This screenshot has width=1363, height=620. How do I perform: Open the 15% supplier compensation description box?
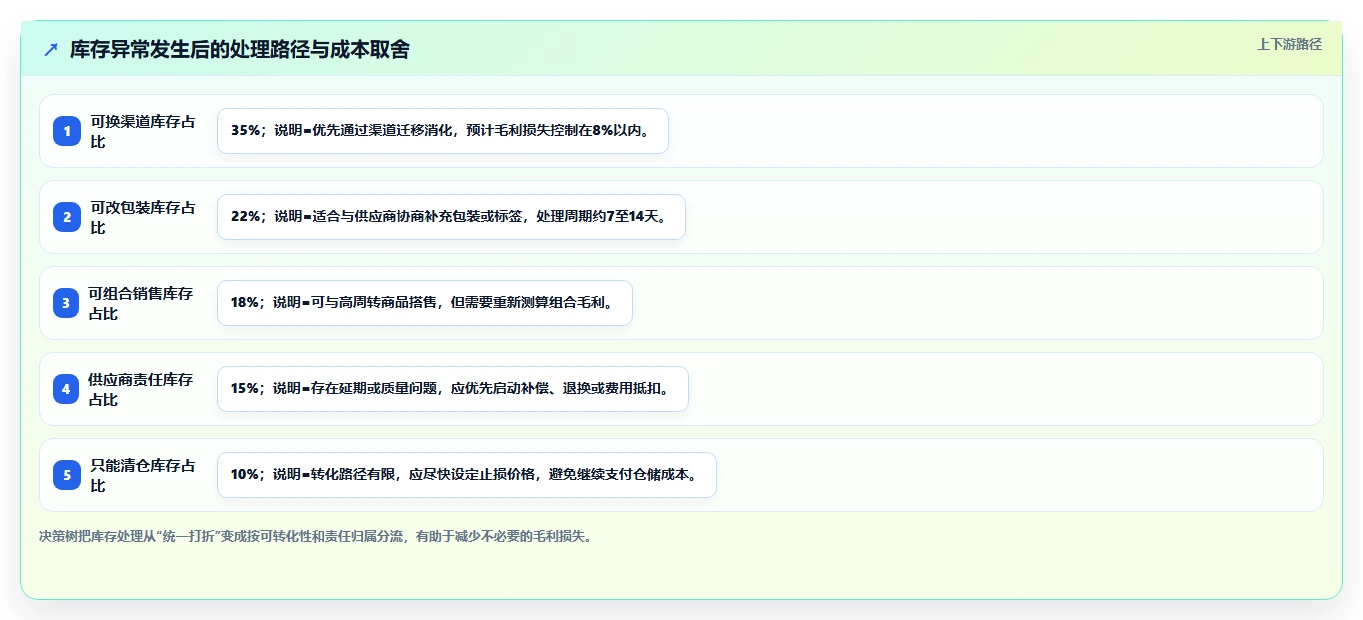tap(453, 389)
